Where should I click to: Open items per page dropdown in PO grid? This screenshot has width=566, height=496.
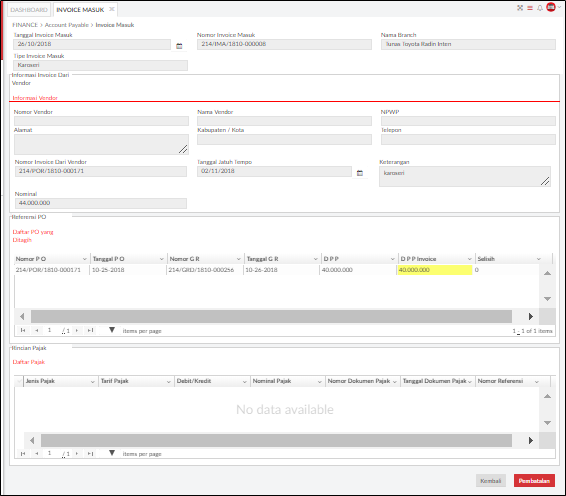112,330
